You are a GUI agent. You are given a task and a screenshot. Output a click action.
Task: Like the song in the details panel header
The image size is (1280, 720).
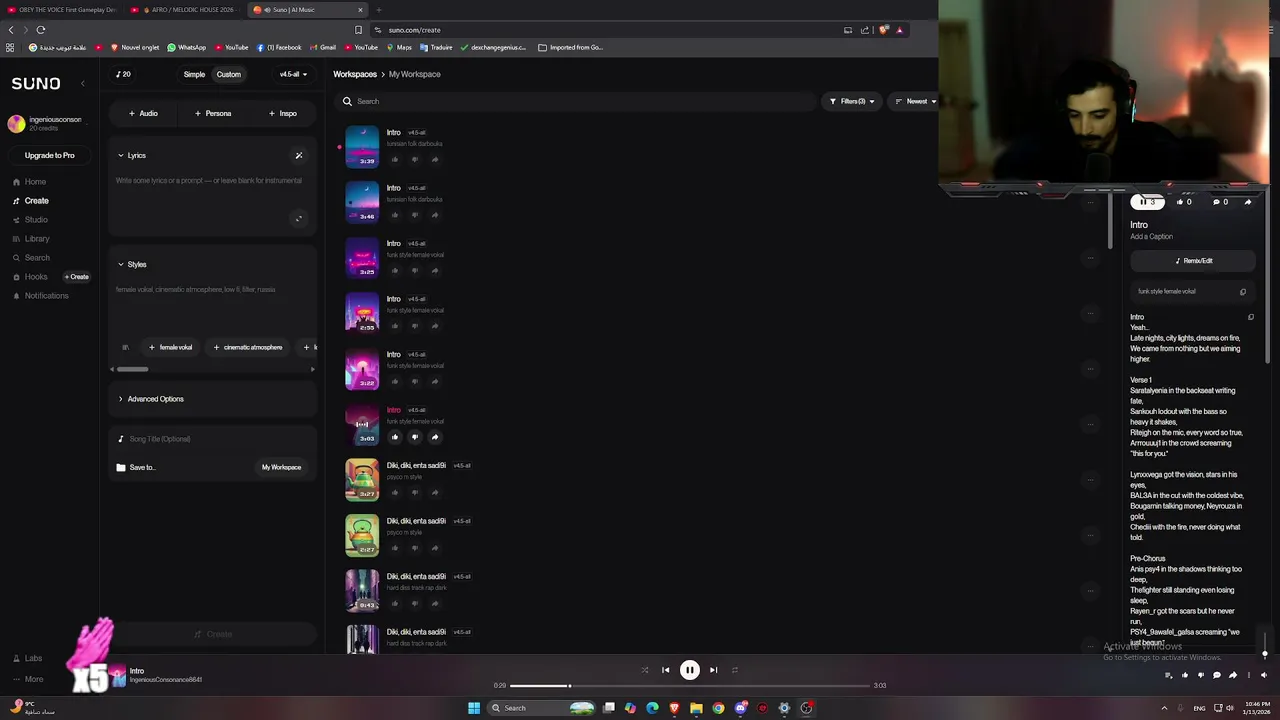pos(1184,202)
